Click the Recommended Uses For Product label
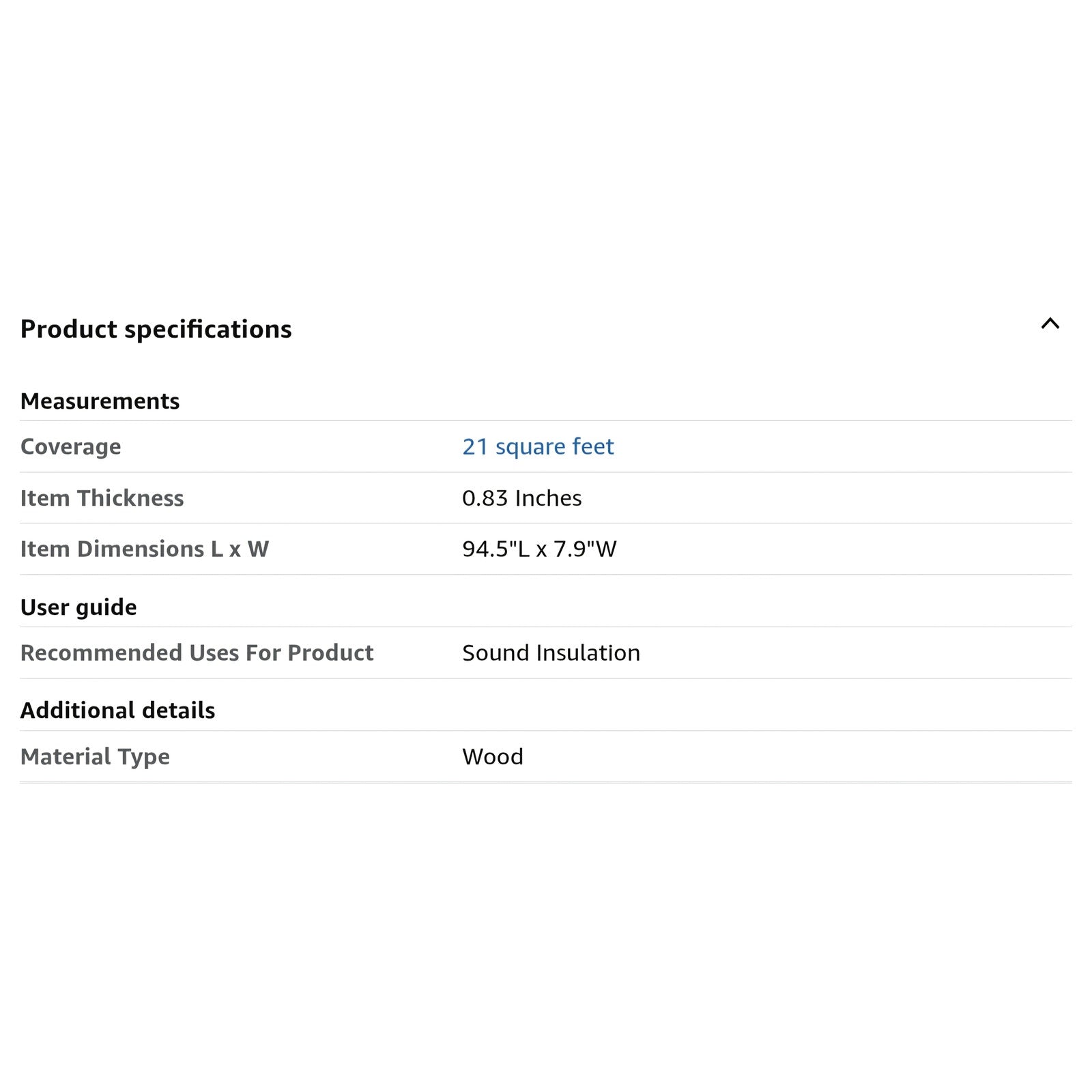 197,652
